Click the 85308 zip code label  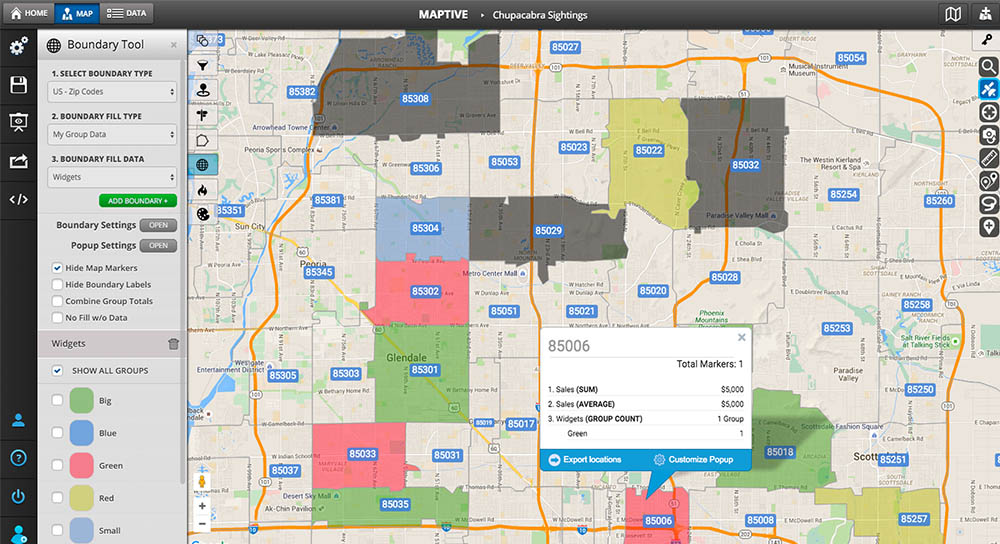(415, 99)
